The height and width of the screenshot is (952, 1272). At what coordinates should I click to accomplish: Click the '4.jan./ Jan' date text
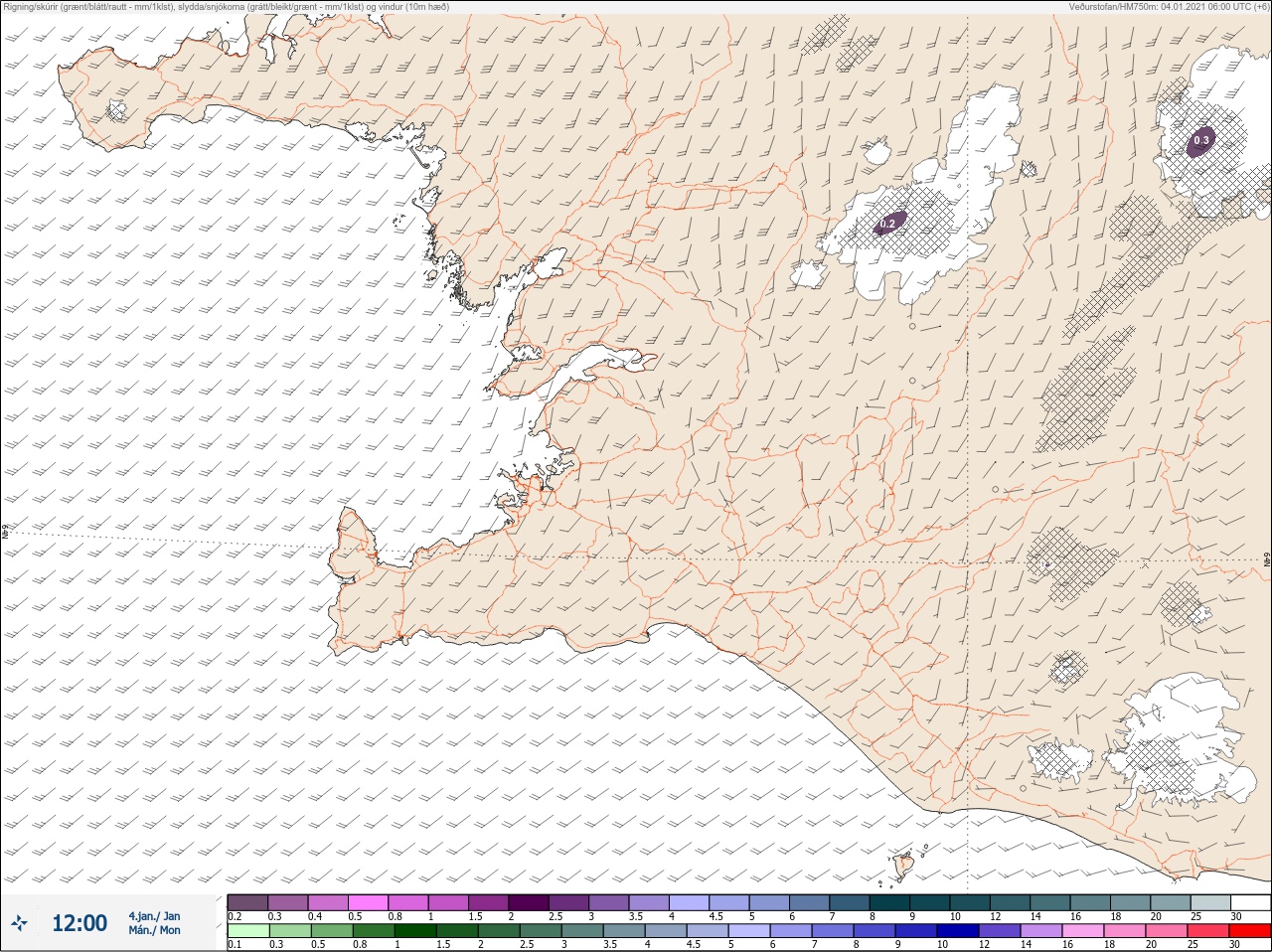tap(154, 916)
